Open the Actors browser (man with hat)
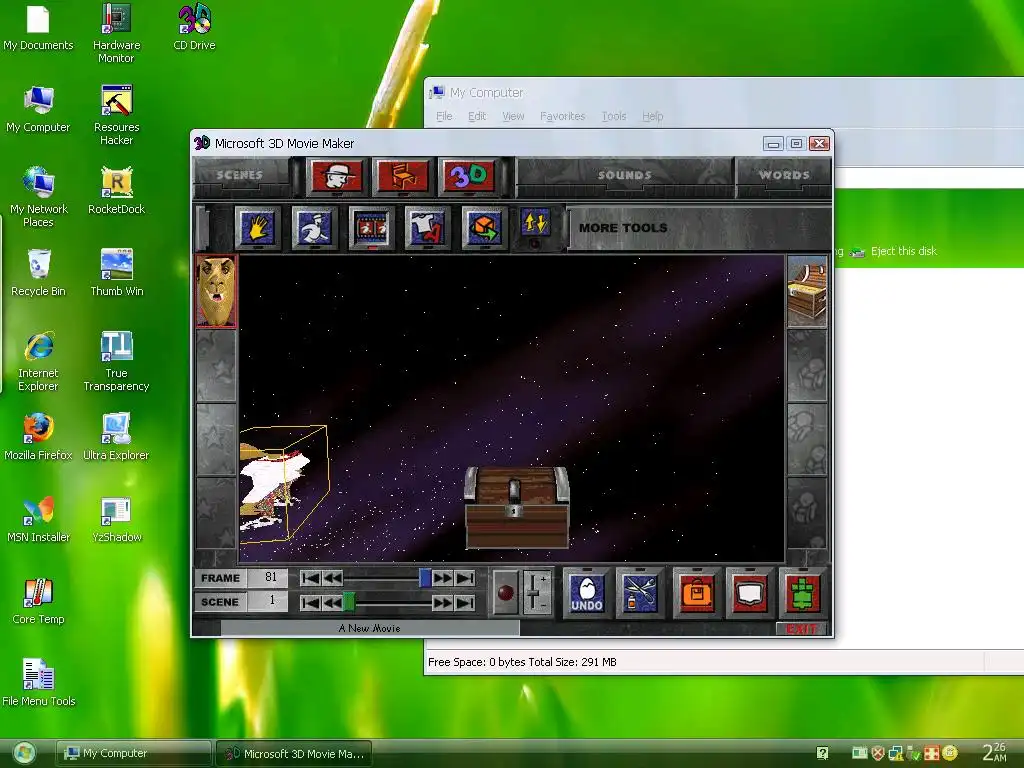 tap(336, 176)
